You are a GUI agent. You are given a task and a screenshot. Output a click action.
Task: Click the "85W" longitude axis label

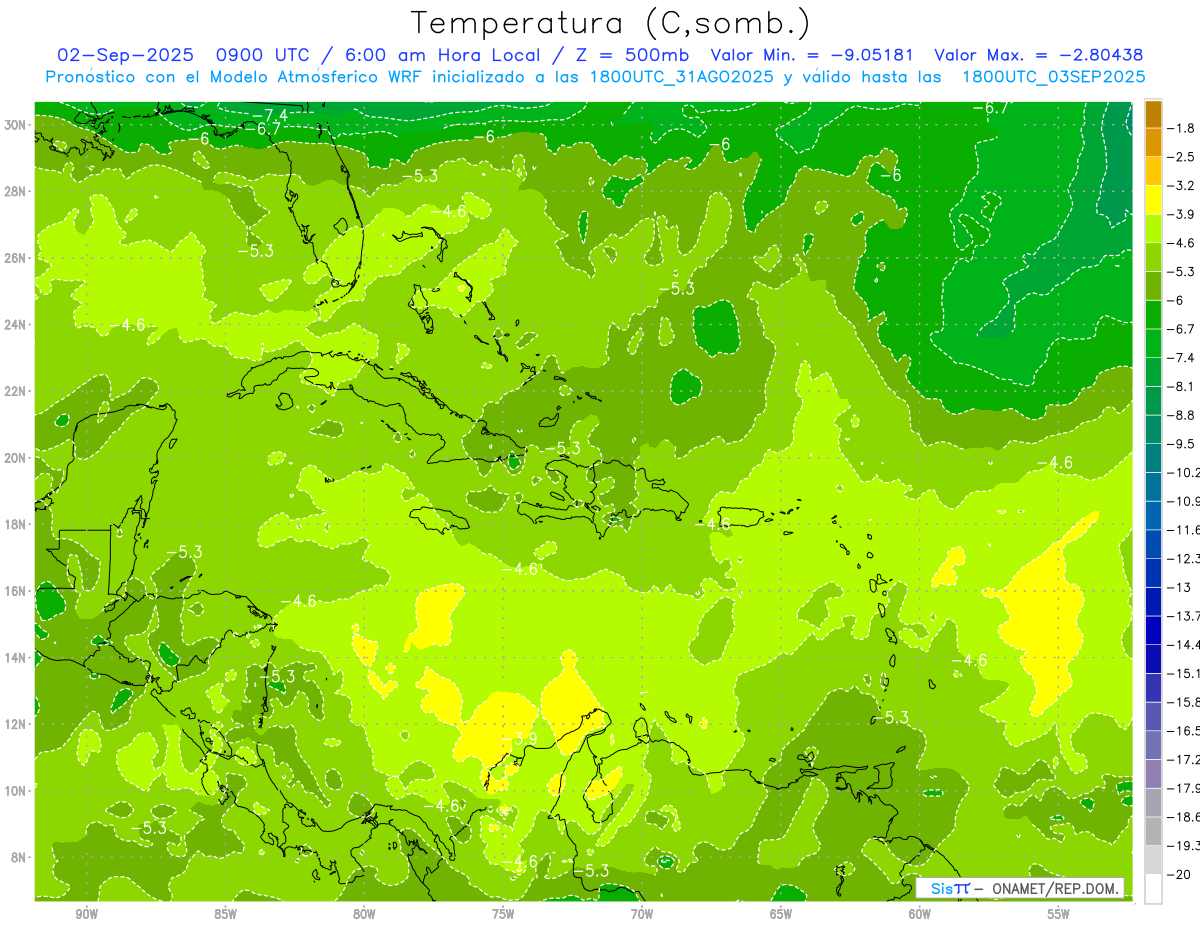[225, 915]
